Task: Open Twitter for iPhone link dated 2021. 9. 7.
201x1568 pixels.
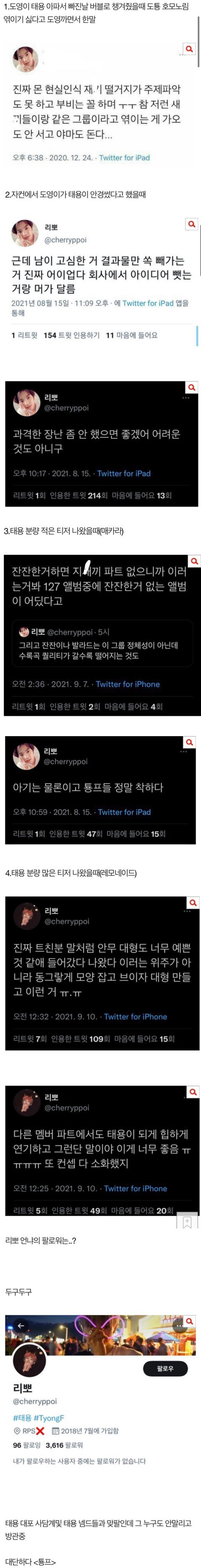Action: [128, 684]
